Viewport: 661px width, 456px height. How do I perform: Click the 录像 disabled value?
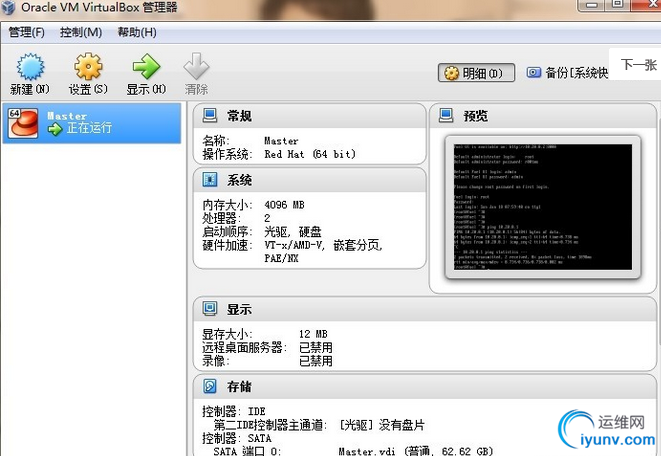316,361
